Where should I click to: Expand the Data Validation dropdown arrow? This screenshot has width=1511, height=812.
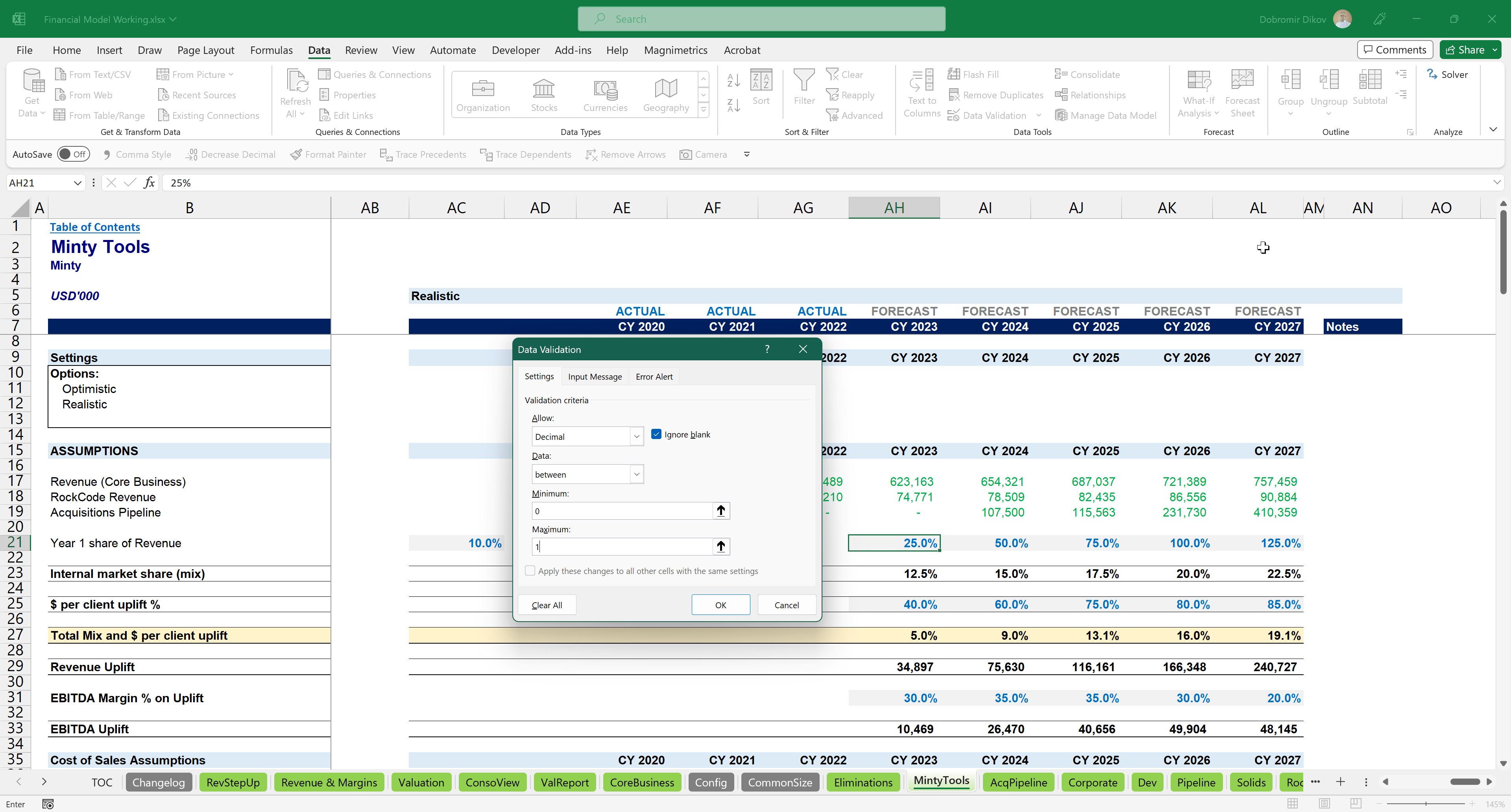[1039, 115]
